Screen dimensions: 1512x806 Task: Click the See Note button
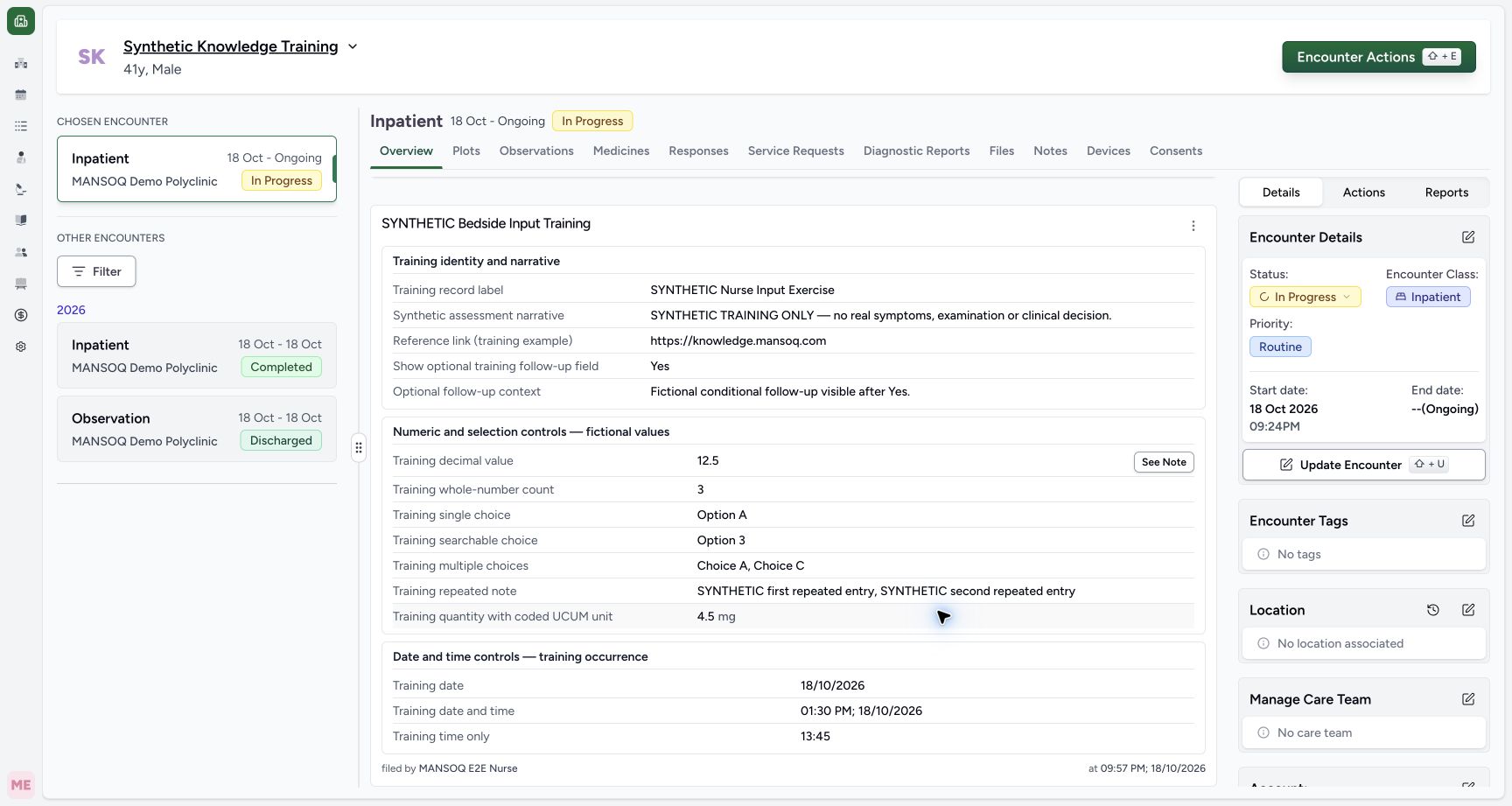(x=1164, y=462)
